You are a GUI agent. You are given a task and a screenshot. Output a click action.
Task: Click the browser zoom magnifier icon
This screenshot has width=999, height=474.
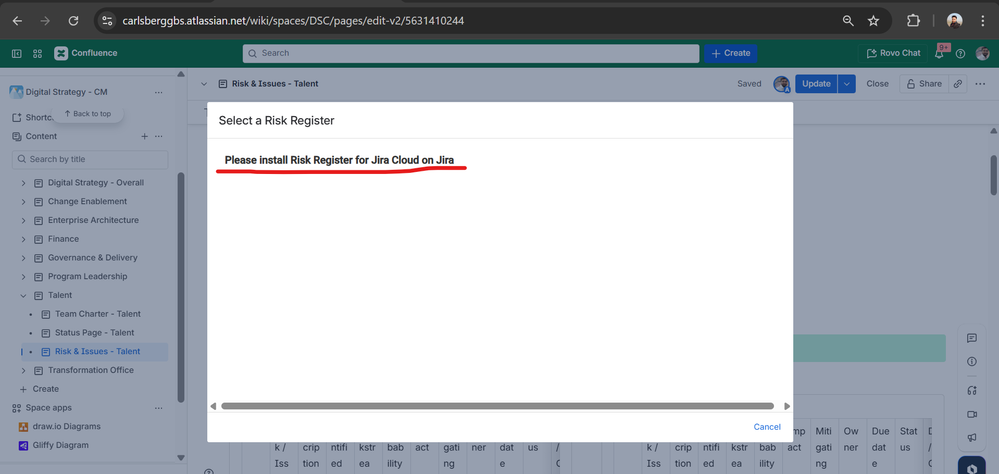848,21
